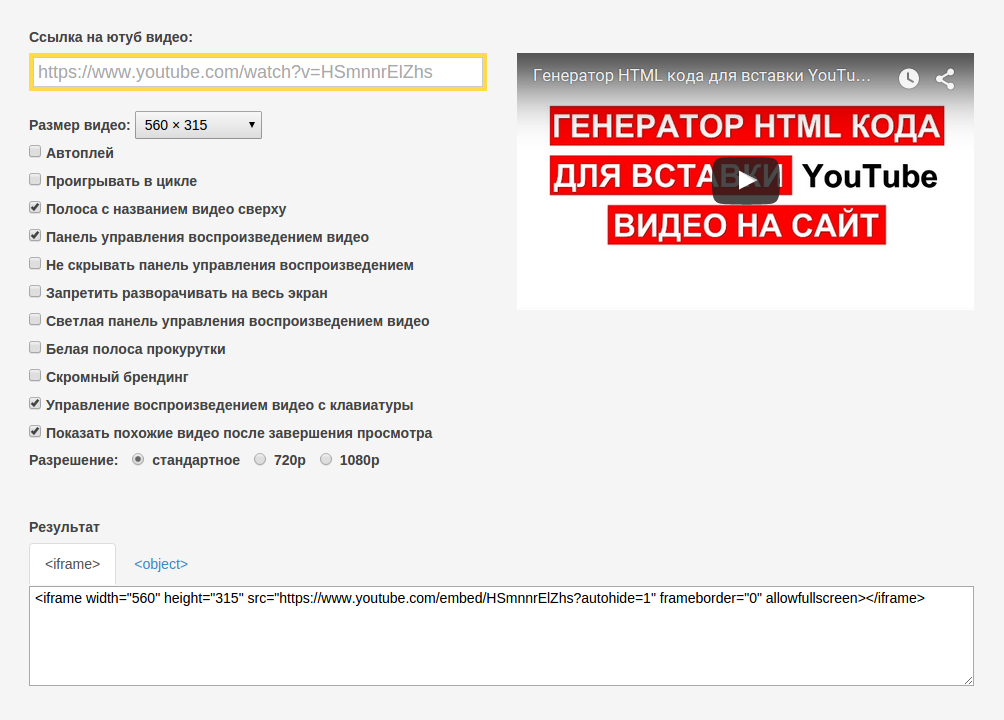Check Не скрывать панель управления воспроизведением

[x=35, y=263]
